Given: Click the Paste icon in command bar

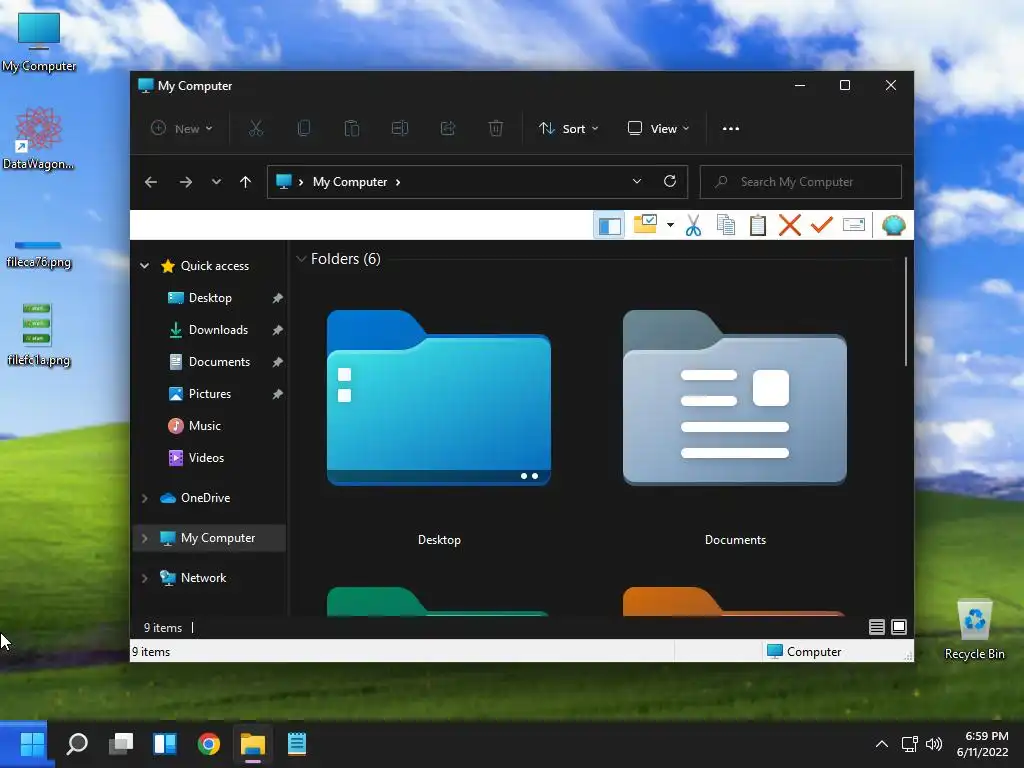Looking at the screenshot, I should pos(351,129).
